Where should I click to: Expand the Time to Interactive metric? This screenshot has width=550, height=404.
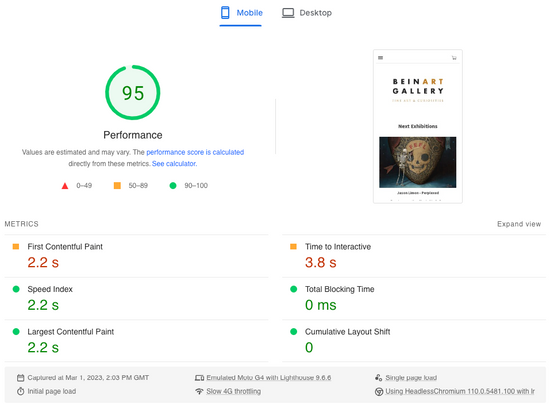(x=414, y=256)
